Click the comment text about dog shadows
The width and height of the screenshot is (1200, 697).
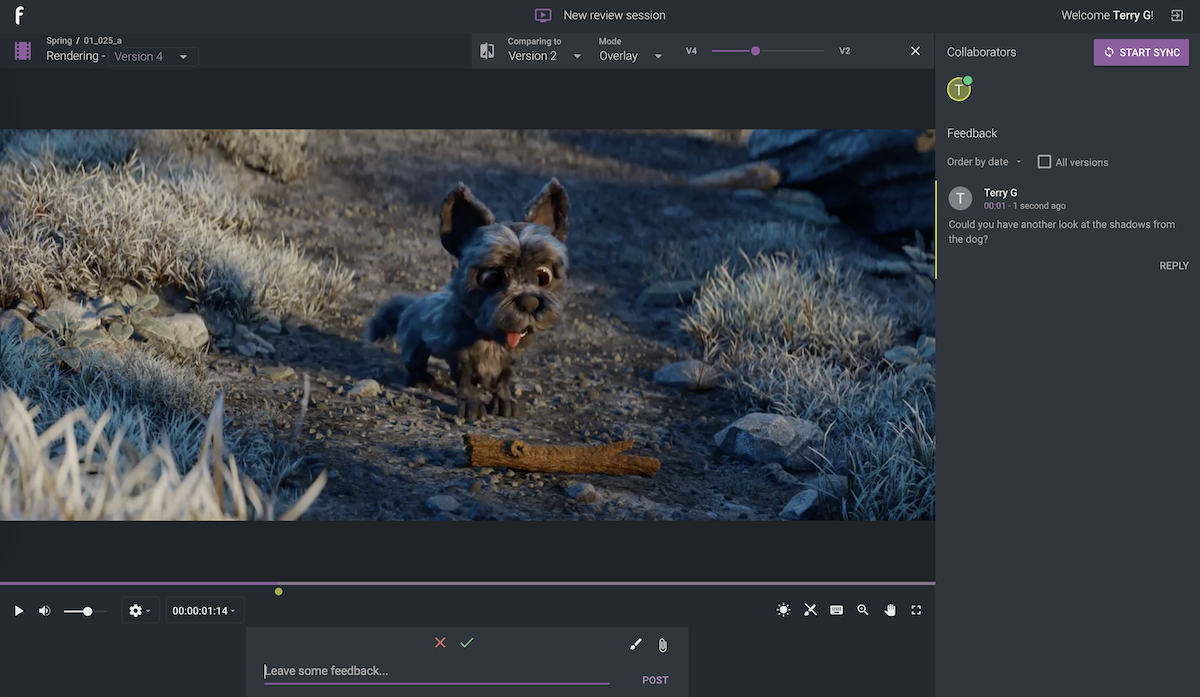[1062, 232]
